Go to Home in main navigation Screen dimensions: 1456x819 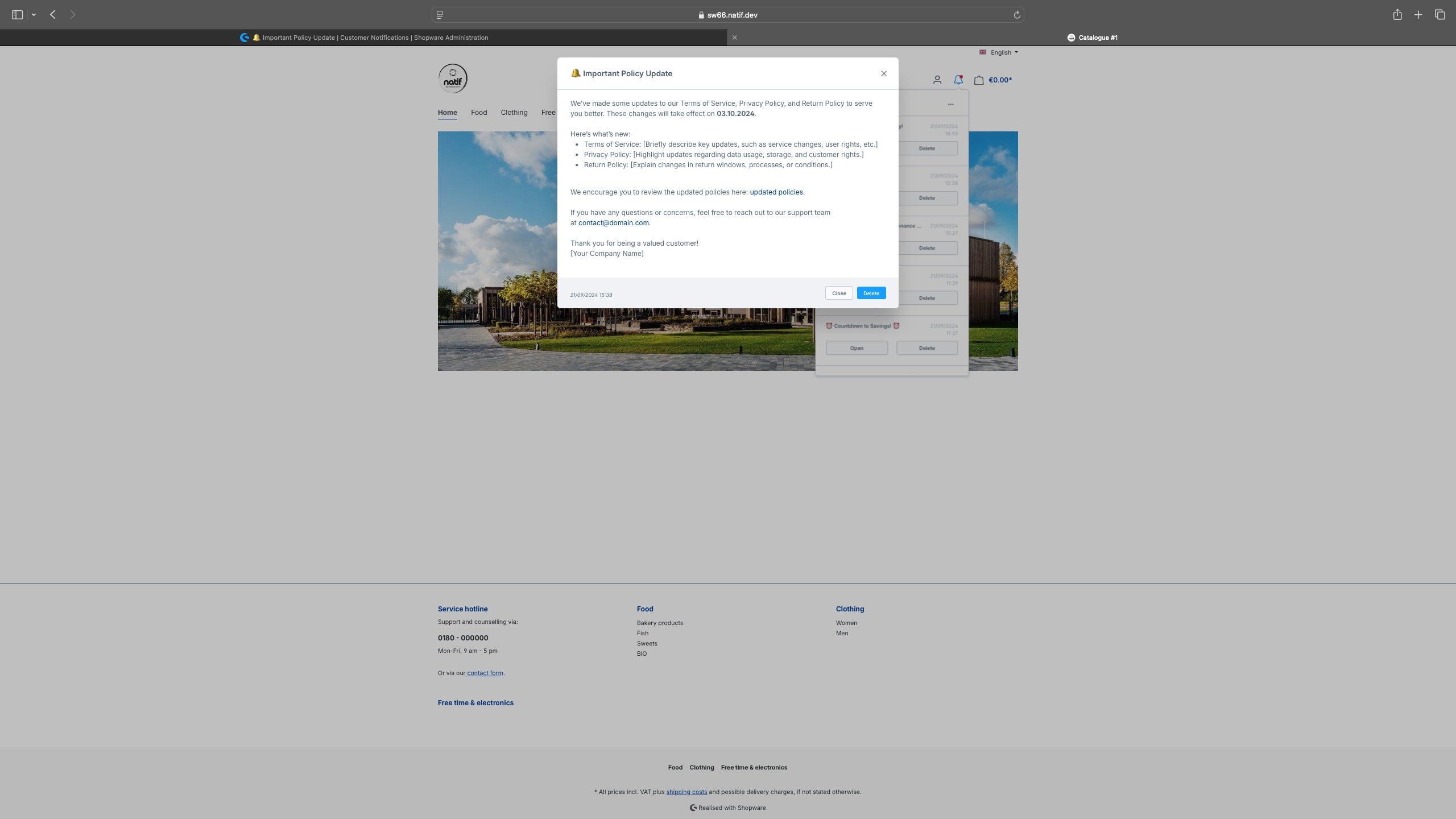click(x=447, y=113)
